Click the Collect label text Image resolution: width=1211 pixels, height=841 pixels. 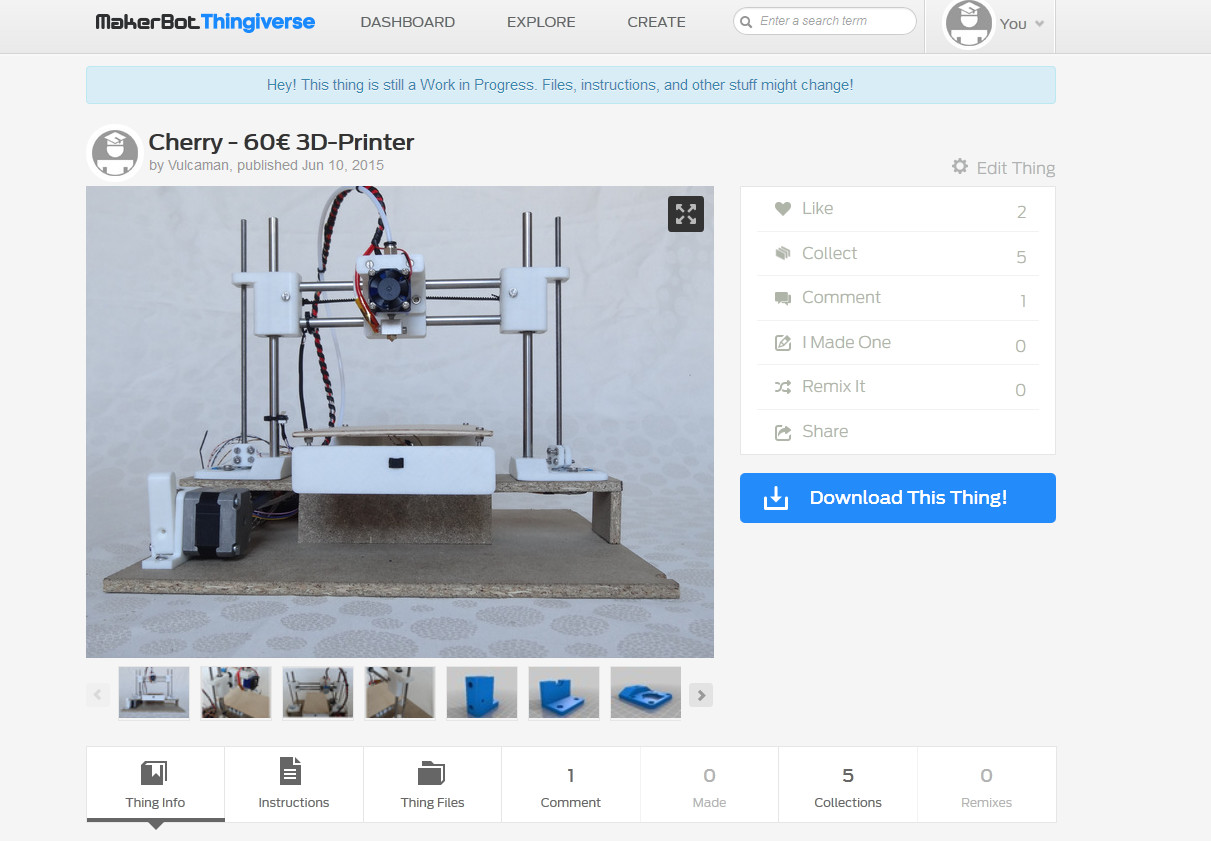pyautogui.click(x=830, y=253)
